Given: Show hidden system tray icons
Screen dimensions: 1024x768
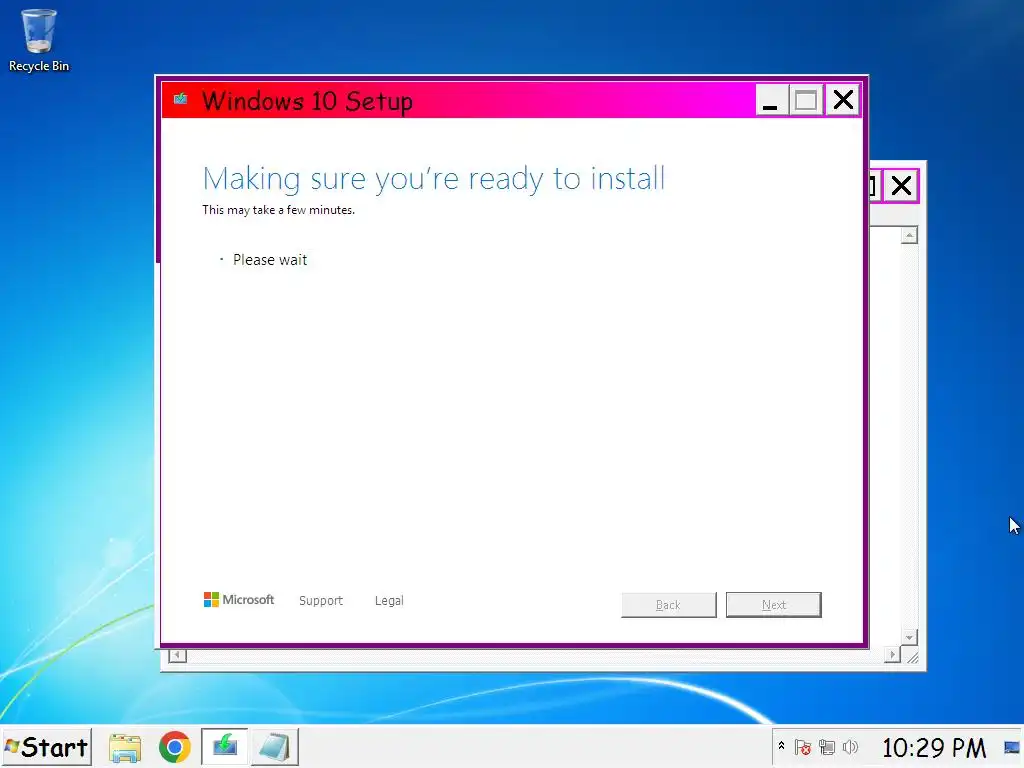Looking at the screenshot, I should [x=781, y=746].
